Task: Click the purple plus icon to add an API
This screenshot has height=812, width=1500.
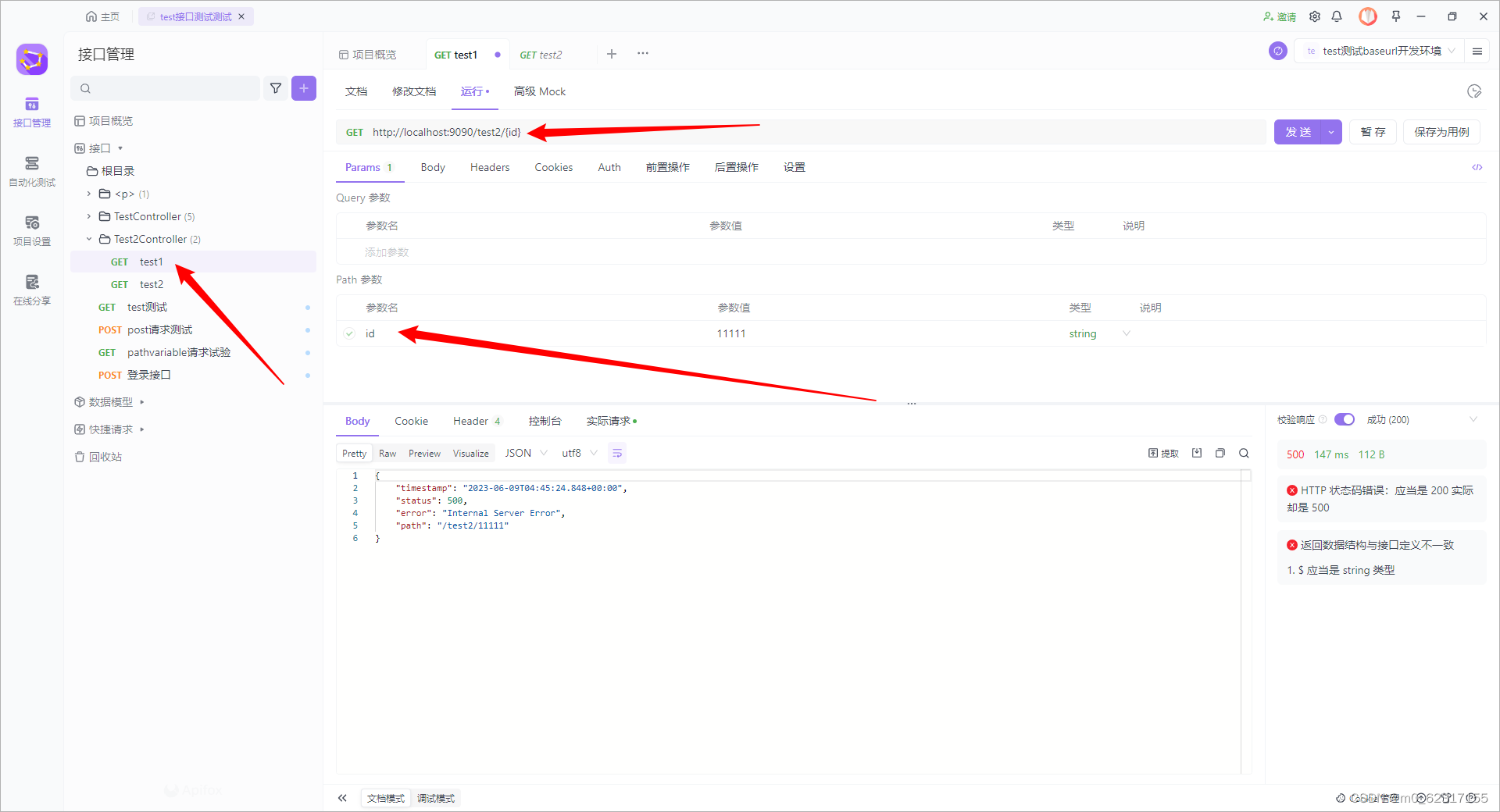Action: [304, 88]
